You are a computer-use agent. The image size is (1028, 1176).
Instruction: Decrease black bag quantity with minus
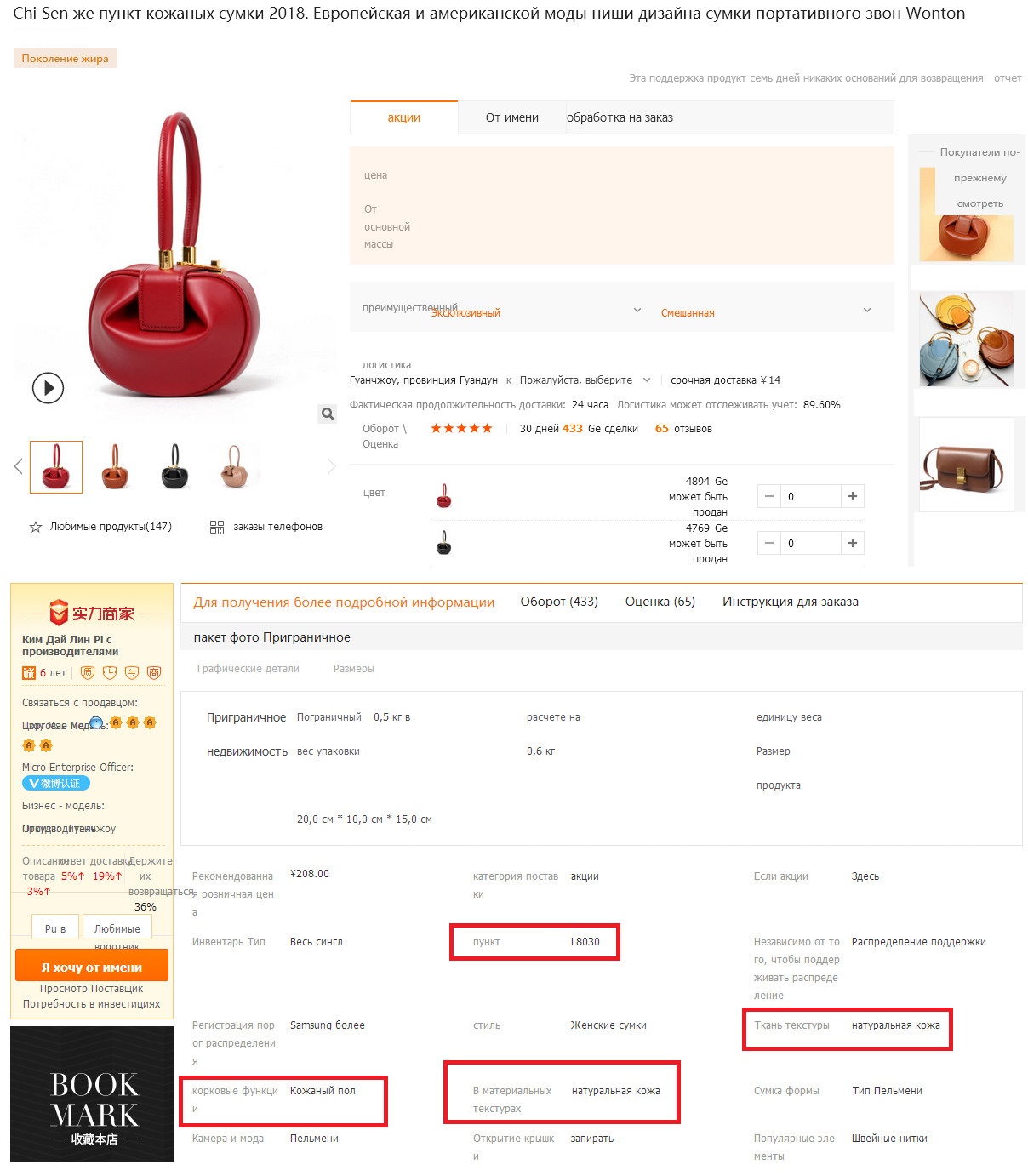tap(768, 543)
